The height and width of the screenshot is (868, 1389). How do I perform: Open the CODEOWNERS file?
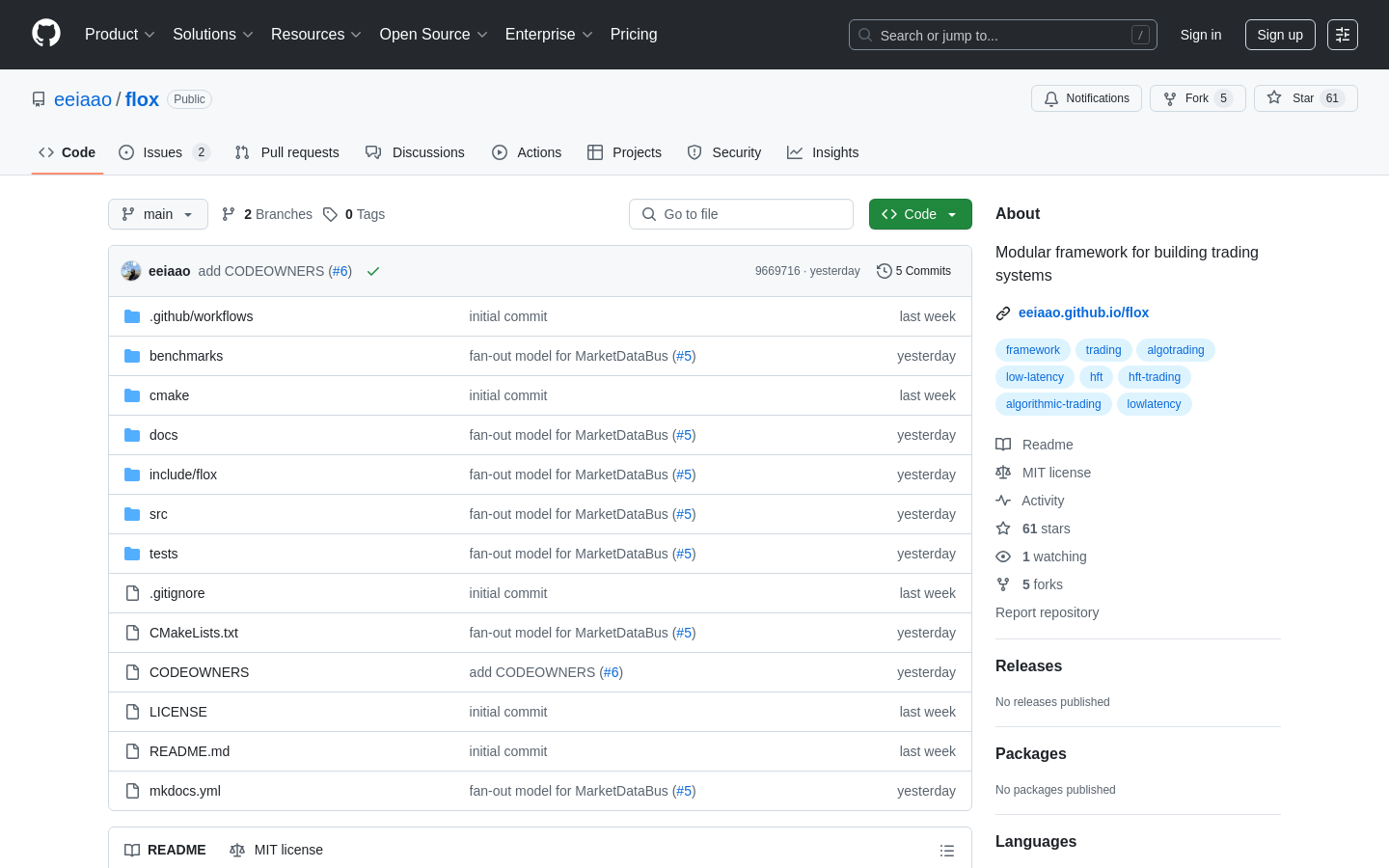(x=199, y=672)
